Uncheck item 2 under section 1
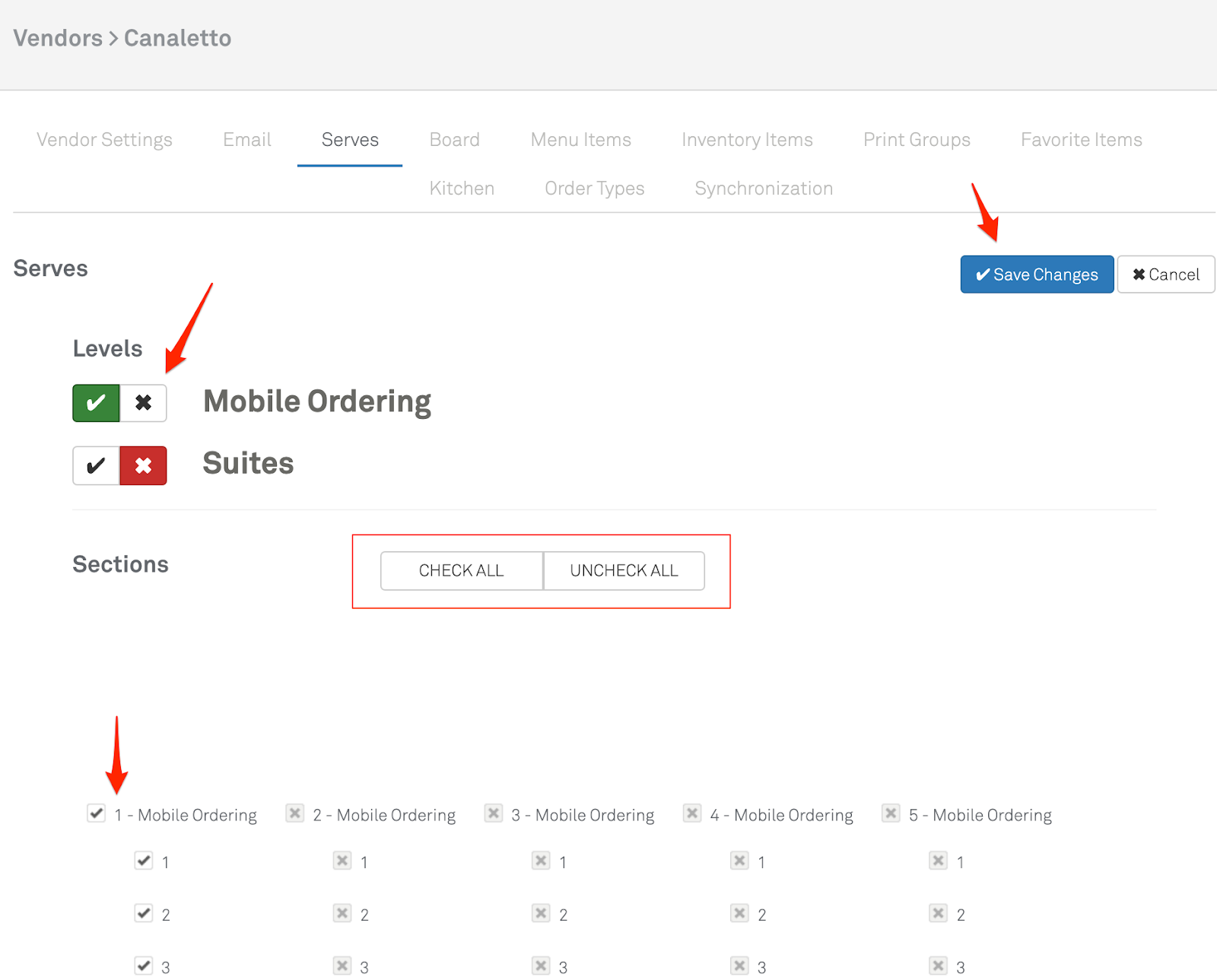Viewport: 1217px width, 980px height. pos(144,913)
